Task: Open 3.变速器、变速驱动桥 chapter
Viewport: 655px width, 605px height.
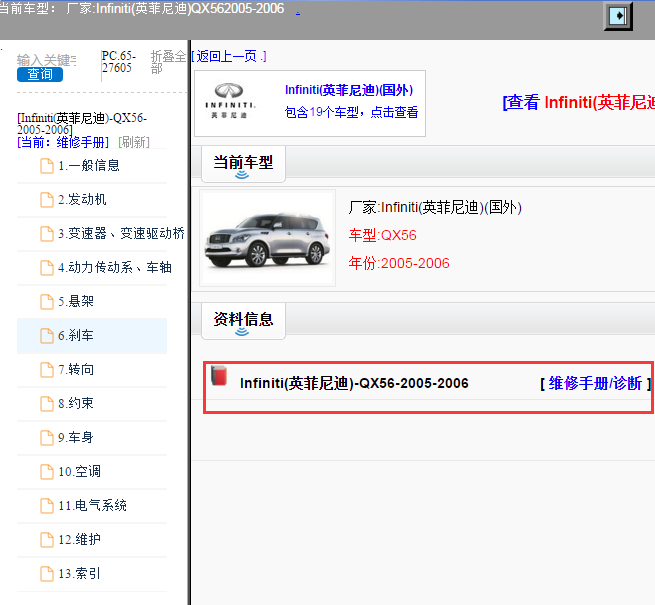Action: (x=121, y=234)
